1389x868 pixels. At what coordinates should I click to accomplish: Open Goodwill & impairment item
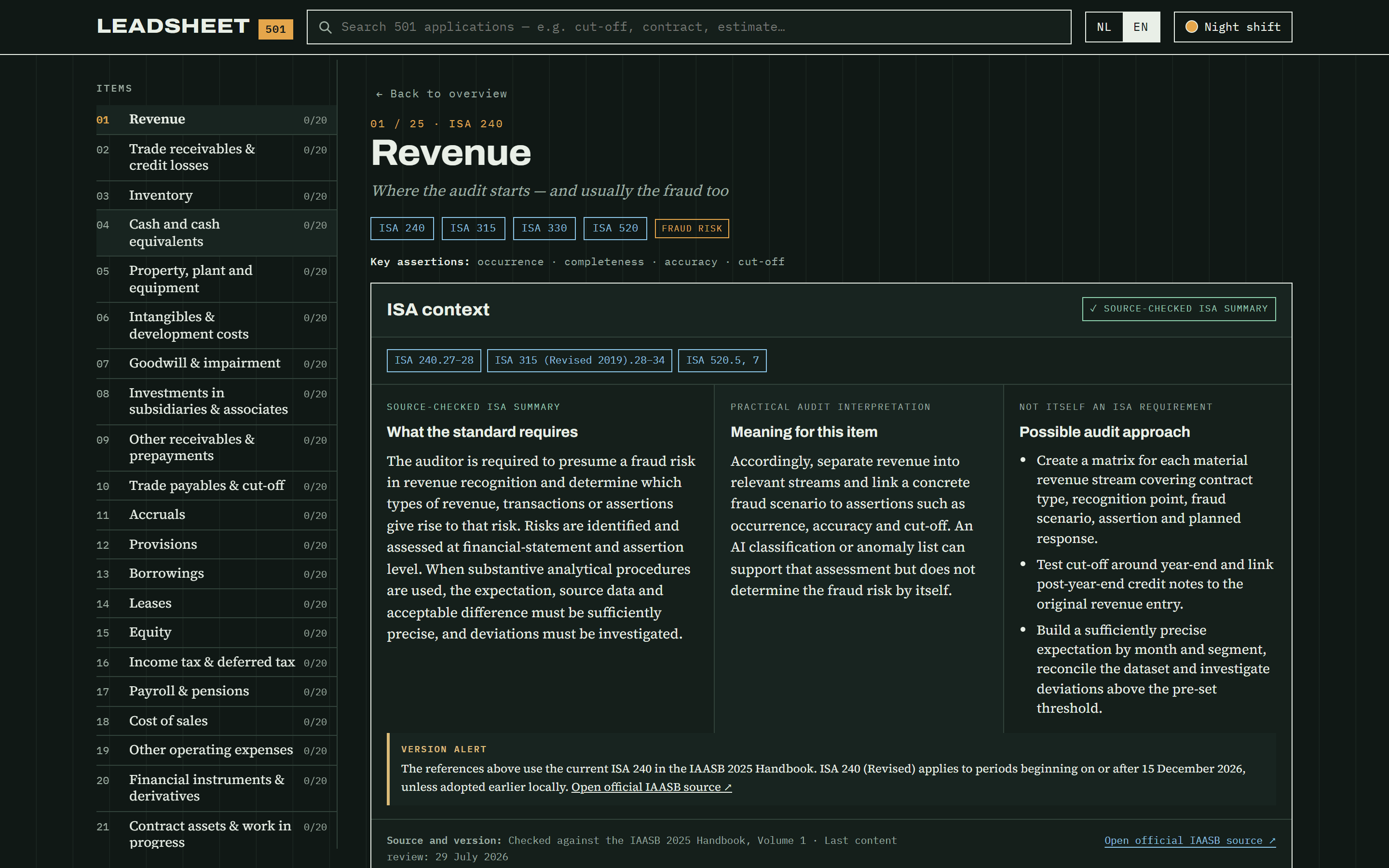click(217, 364)
